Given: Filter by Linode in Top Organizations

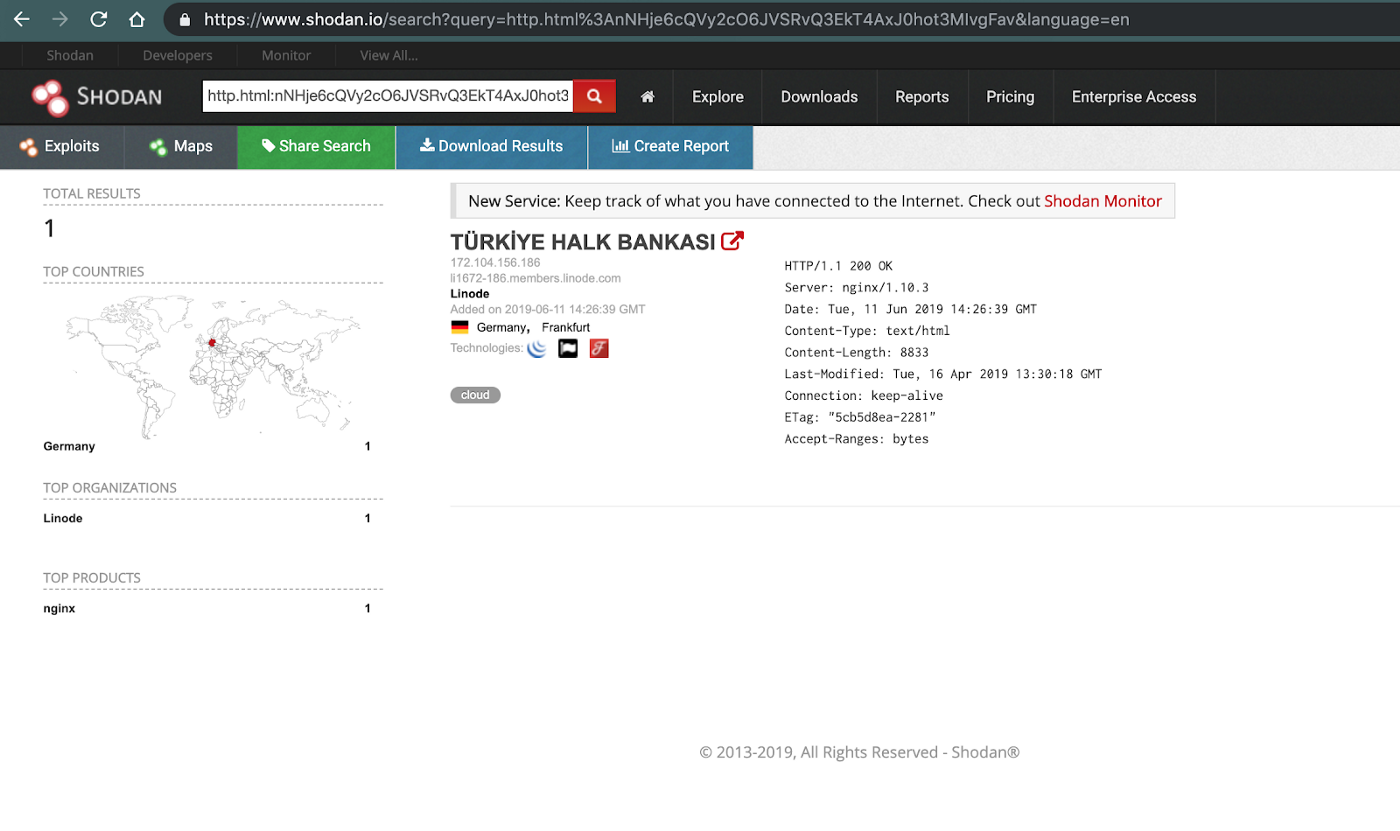Looking at the screenshot, I should [63, 518].
